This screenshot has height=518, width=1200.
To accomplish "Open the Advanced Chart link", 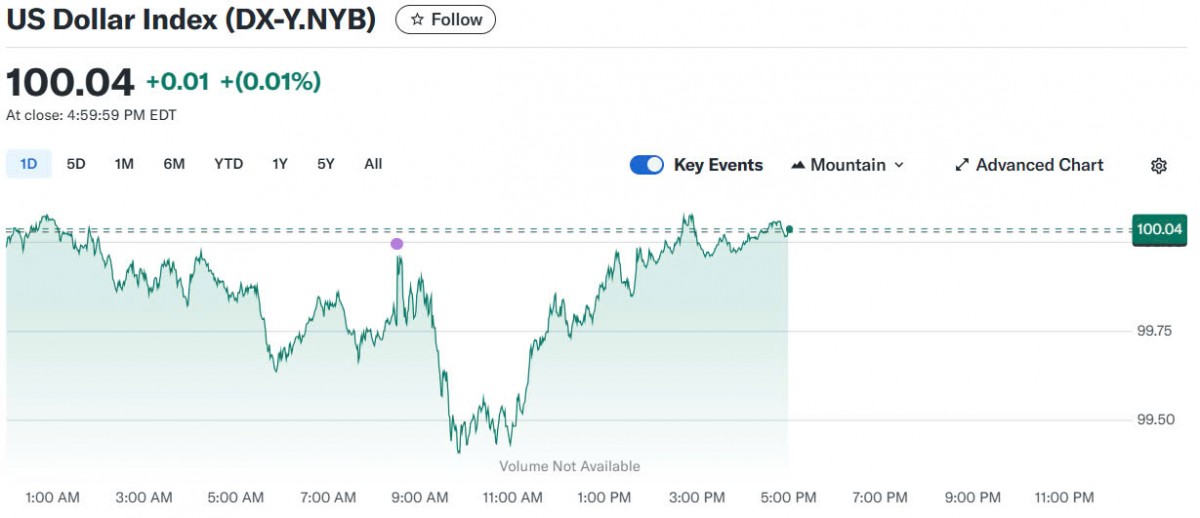I will (x=1039, y=166).
